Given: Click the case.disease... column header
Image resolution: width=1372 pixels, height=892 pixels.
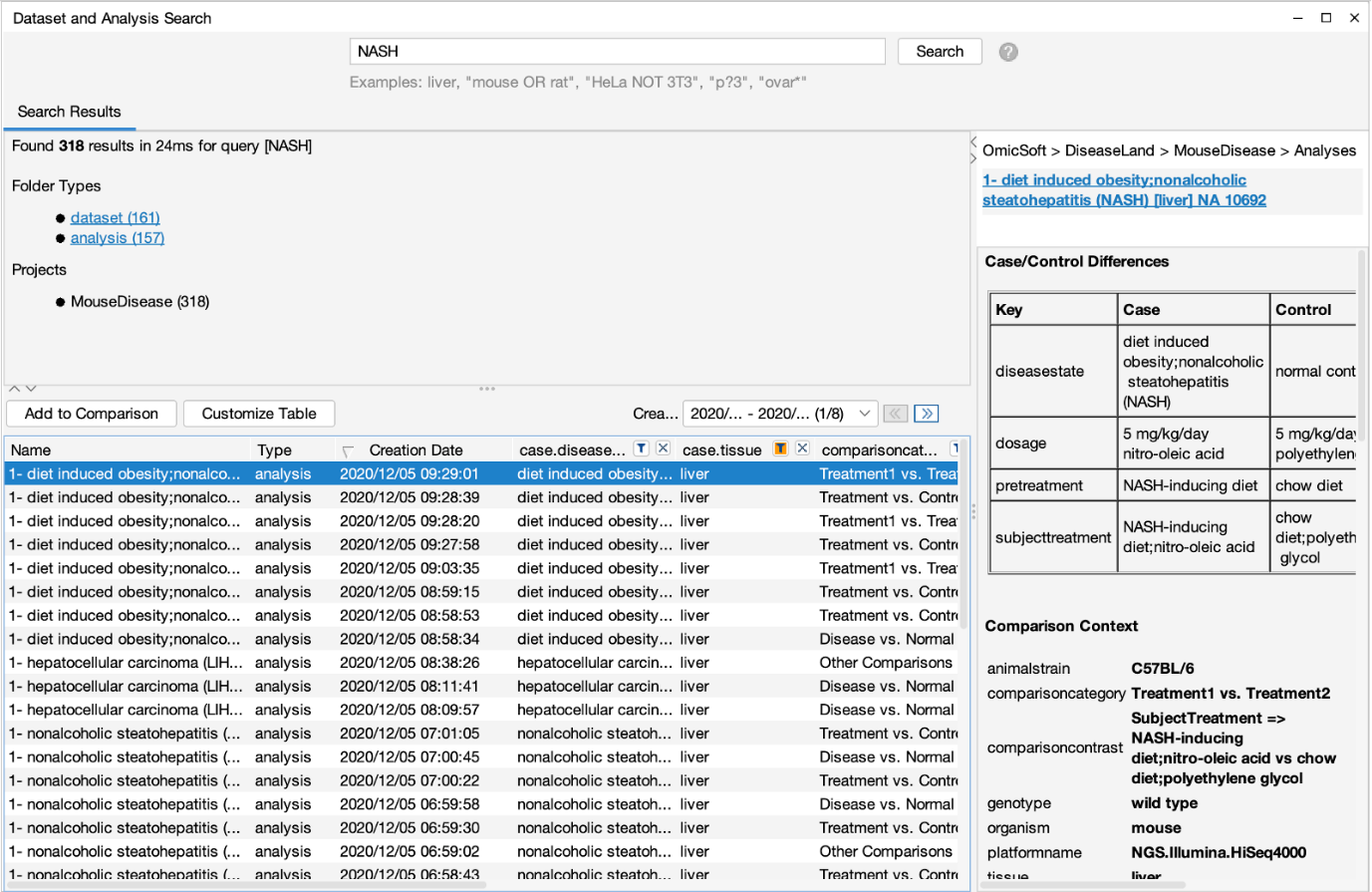Looking at the screenshot, I should (x=572, y=449).
